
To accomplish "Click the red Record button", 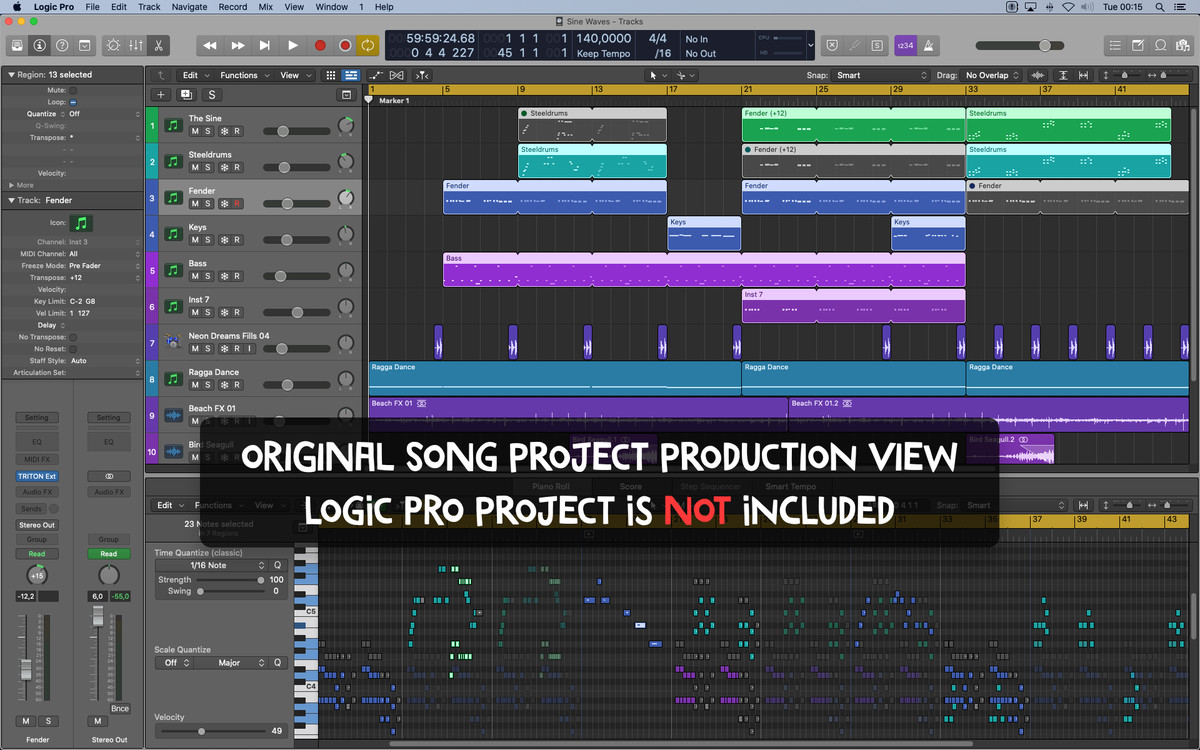I will [320, 45].
